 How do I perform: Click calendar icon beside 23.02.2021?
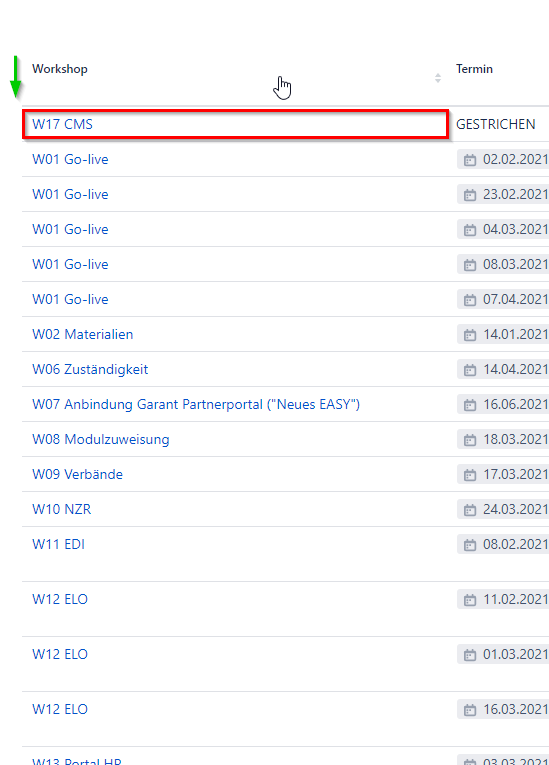[470, 195]
